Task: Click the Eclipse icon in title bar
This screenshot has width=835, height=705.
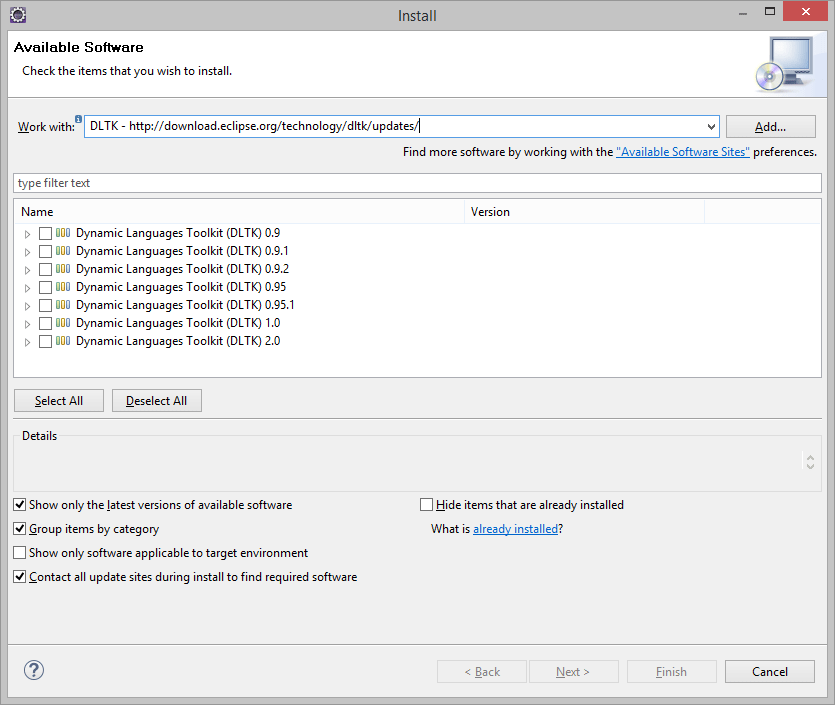Action: click(17, 15)
